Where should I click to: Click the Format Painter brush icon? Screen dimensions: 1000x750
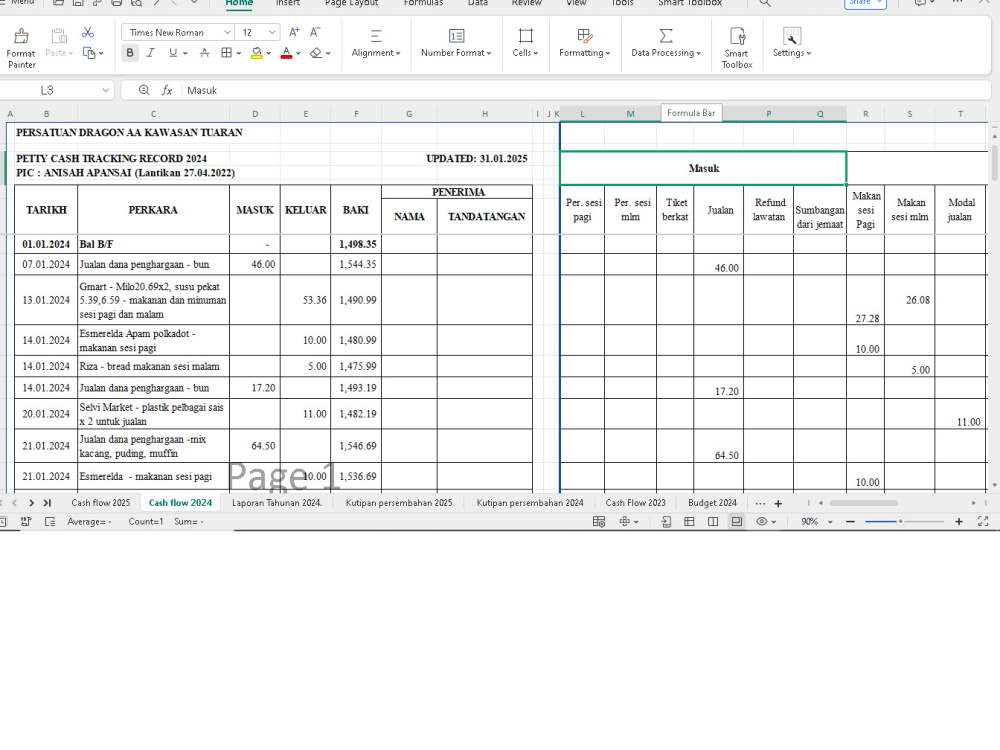click(x=21, y=36)
